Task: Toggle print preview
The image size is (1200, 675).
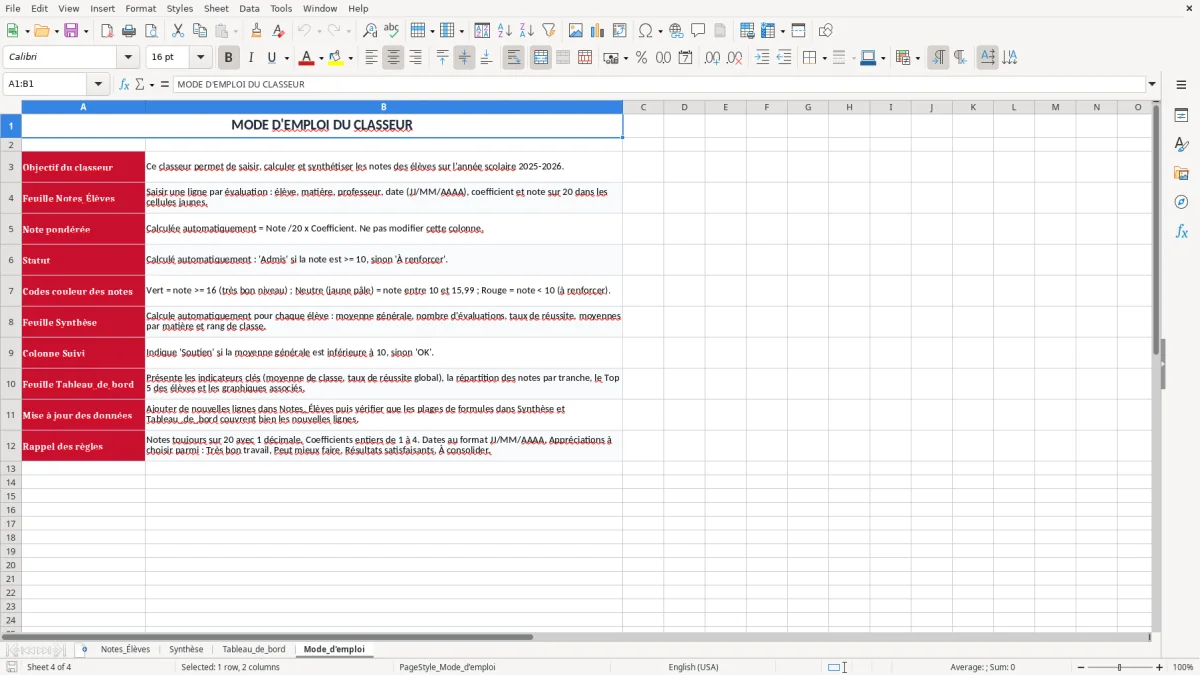Action: [x=150, y=31]
